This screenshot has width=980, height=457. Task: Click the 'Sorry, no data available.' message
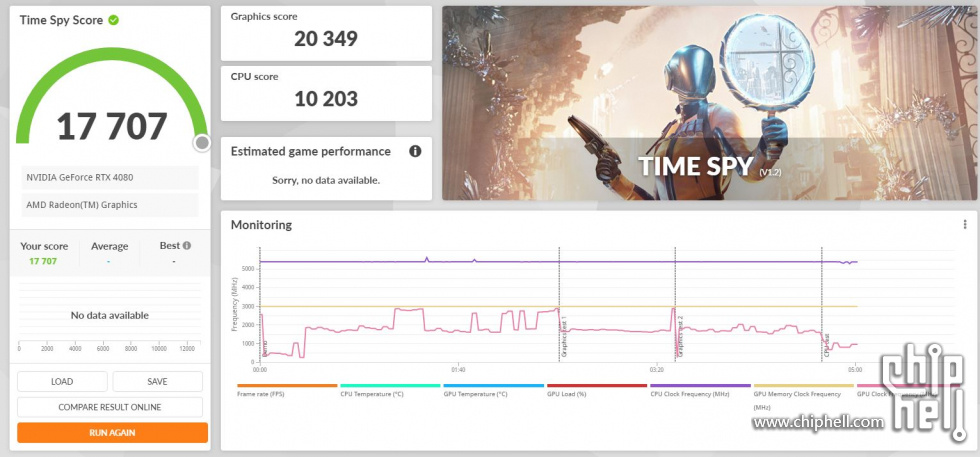[326, 180]
